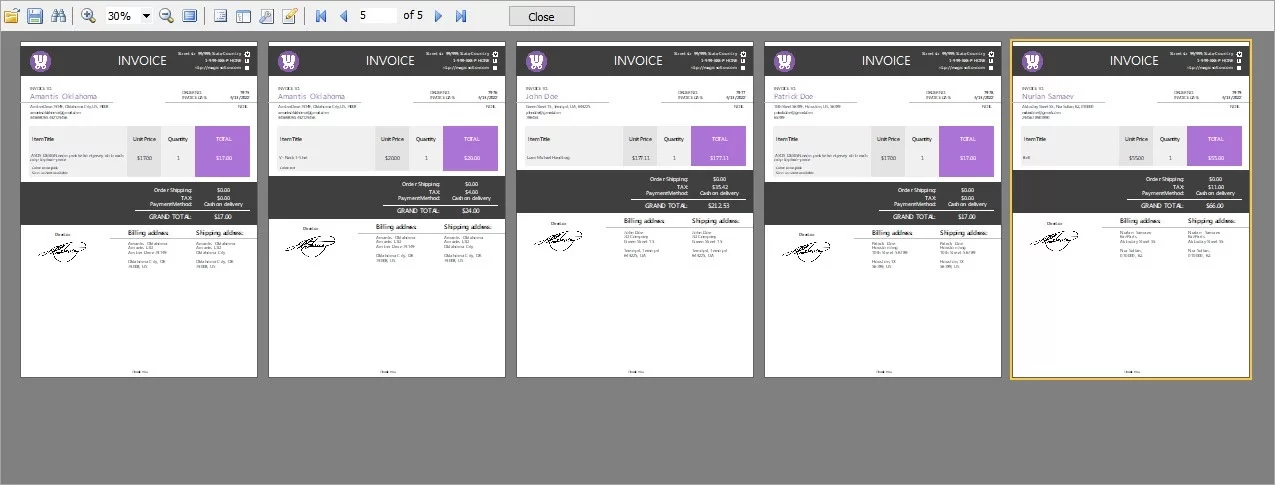
Task: Toggle the page thumbnails panel
Action: (243, 16)
